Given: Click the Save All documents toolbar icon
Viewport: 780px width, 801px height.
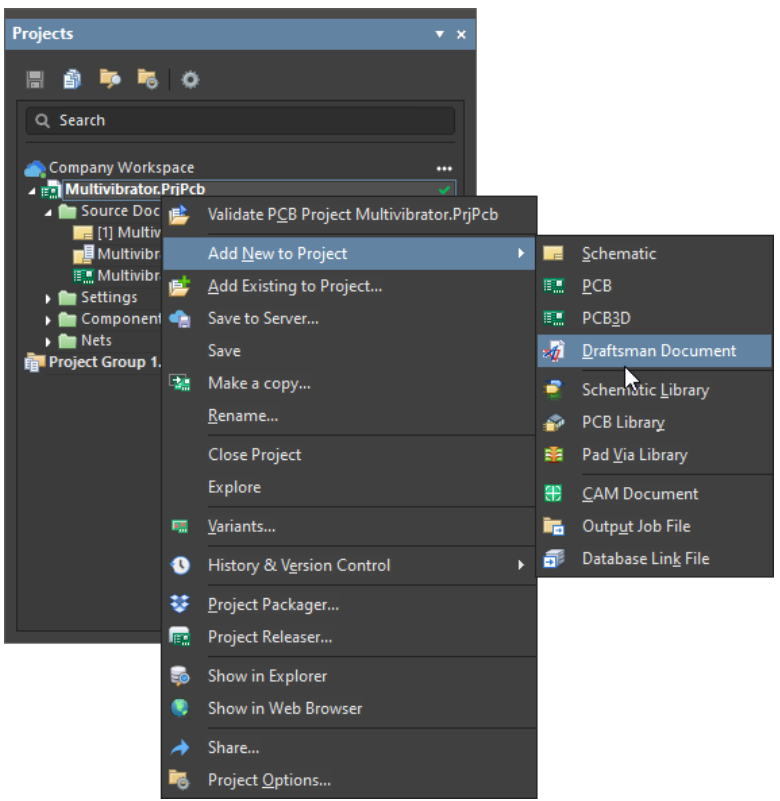Looking at the screenshot, I should coord(72,79).
